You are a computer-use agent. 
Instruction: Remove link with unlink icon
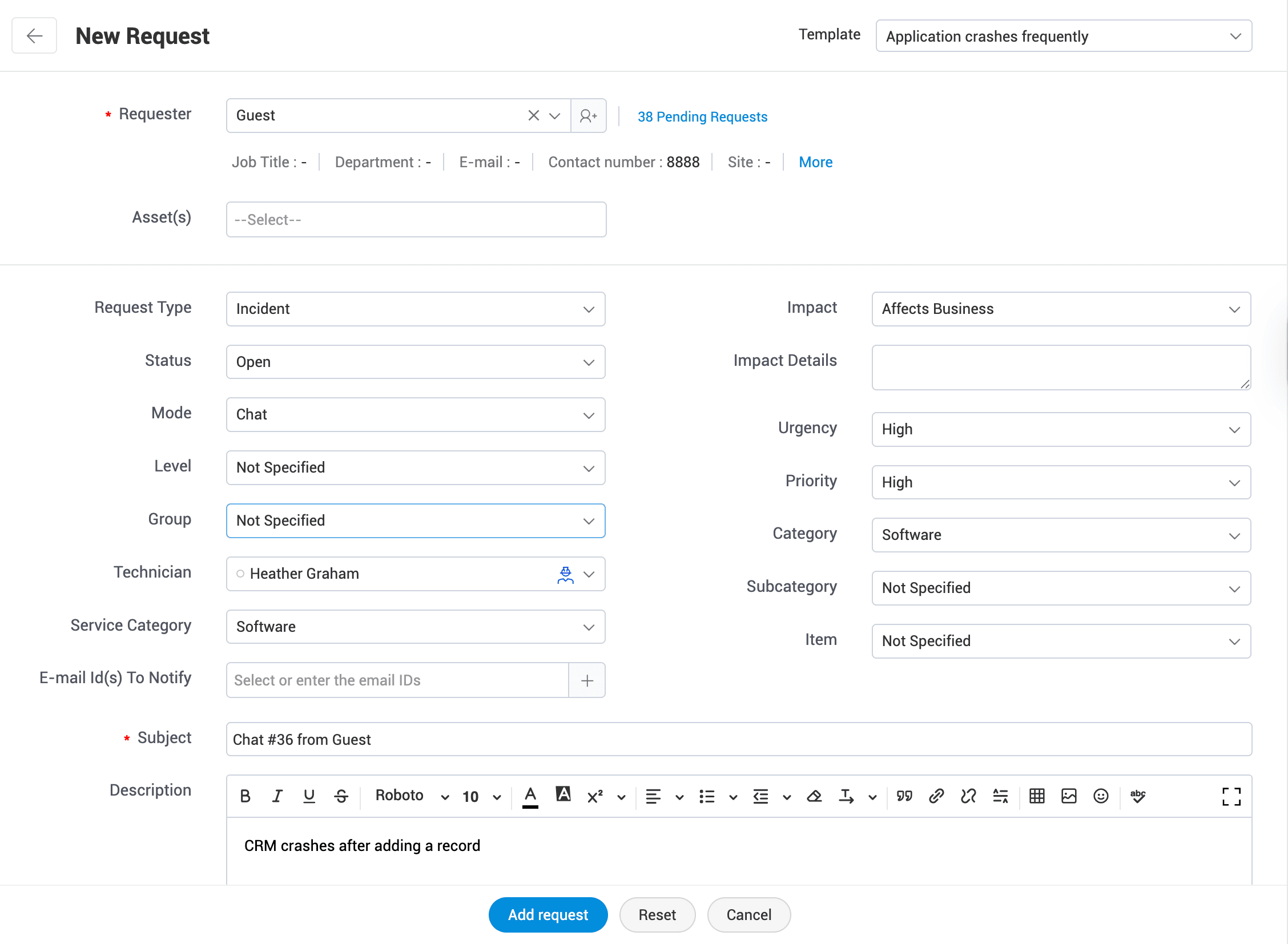(x=968, y=796)
